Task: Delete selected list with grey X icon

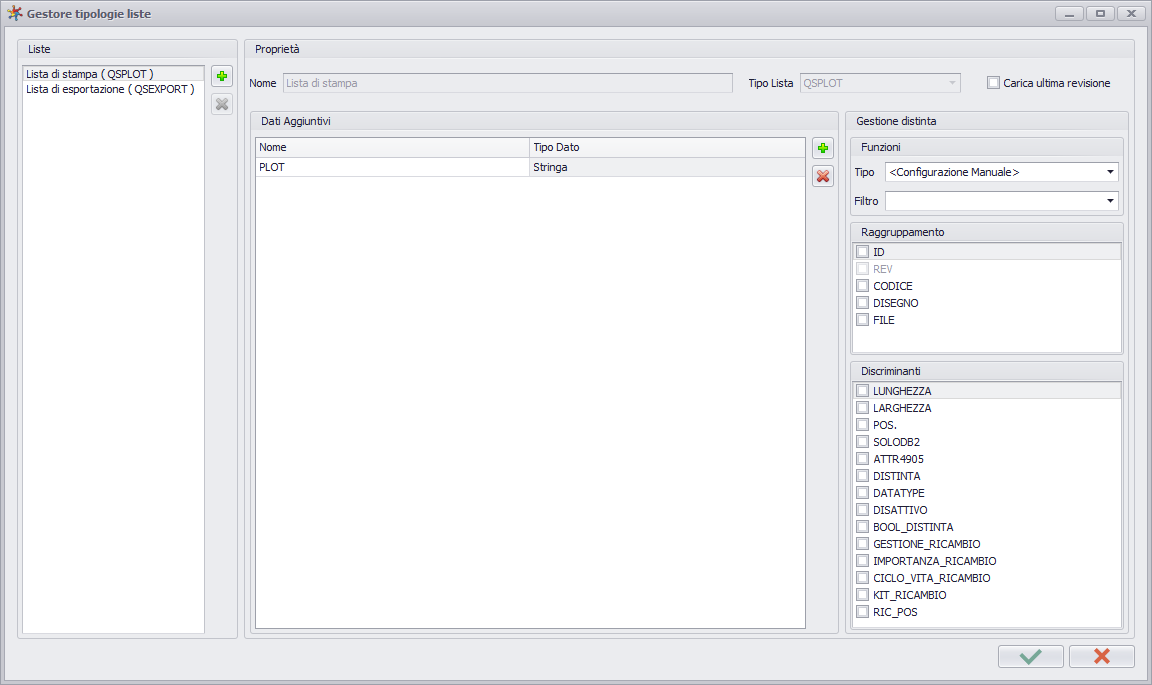Action: (x=222, y=104)
